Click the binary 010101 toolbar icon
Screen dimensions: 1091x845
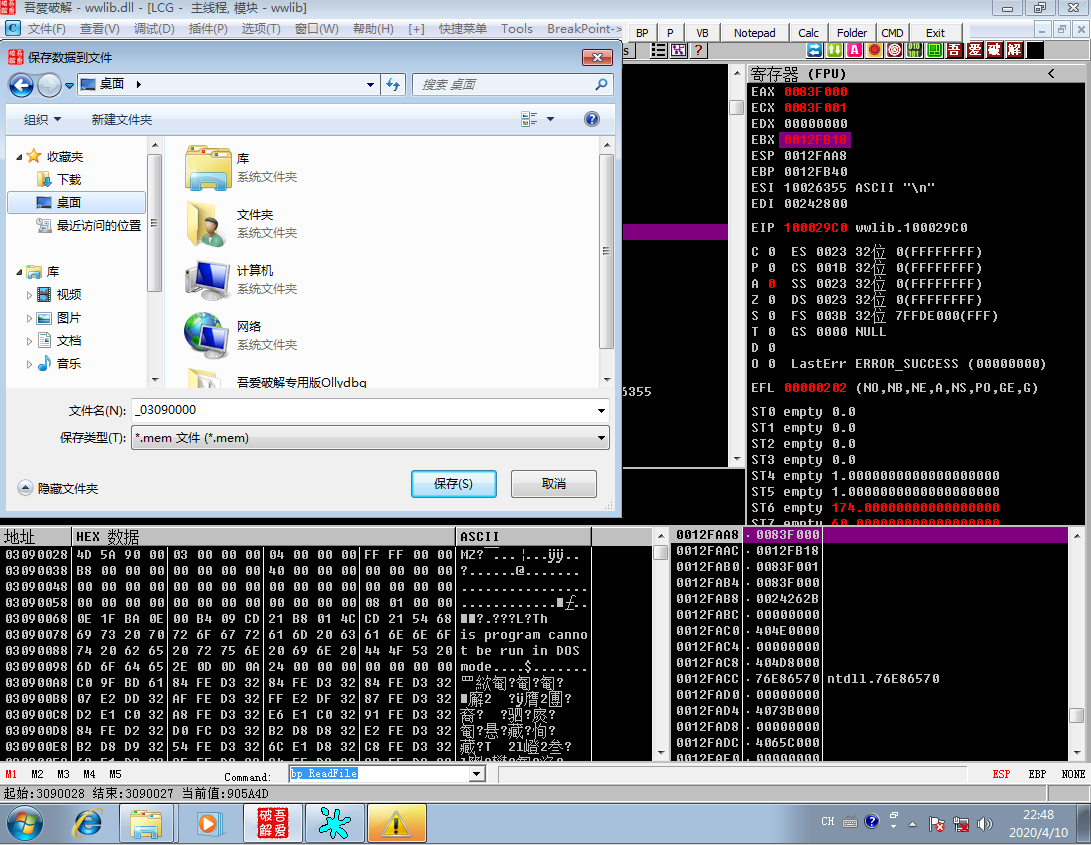pyautogui.click(x=915, y=50)
